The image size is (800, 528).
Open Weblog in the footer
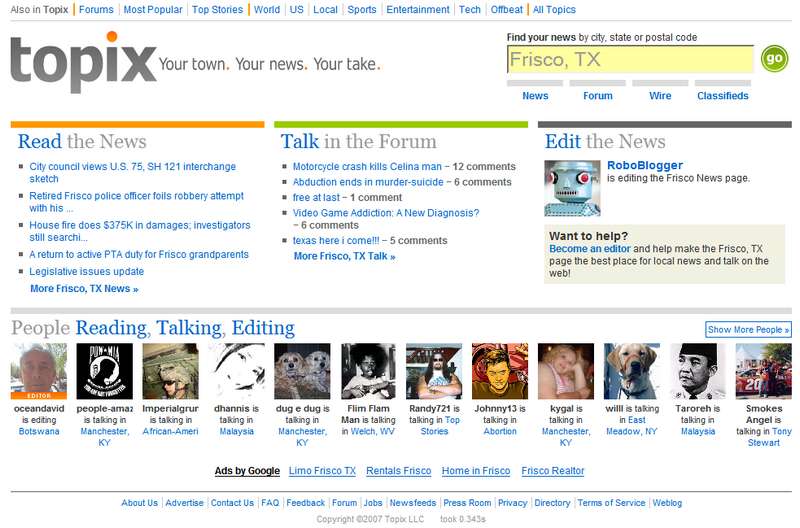point(667,502)
